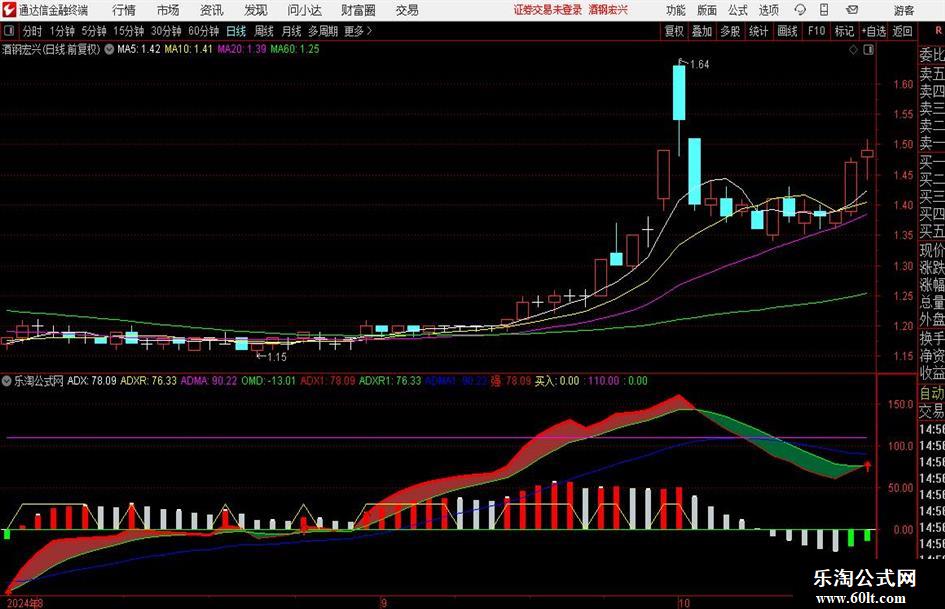Click the red R icon at top-right corner
The height and width of the screenshot is (609, 945).
pyautogui.click(x=939, y=31)
